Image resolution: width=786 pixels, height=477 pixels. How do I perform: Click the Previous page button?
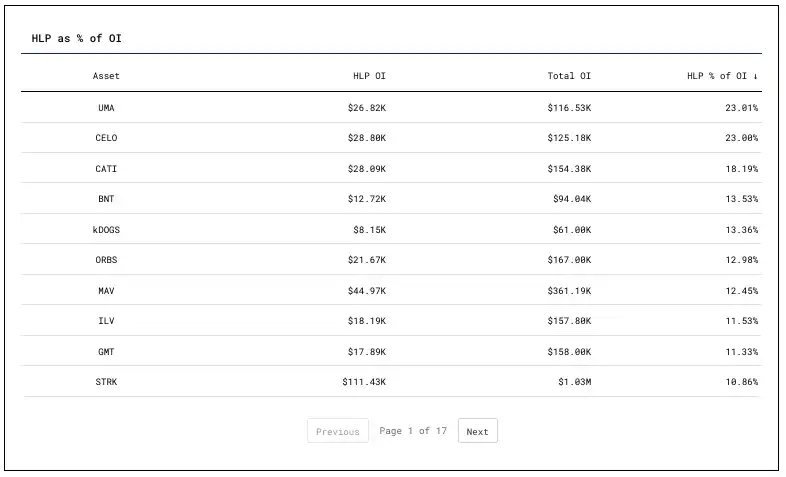337,431
